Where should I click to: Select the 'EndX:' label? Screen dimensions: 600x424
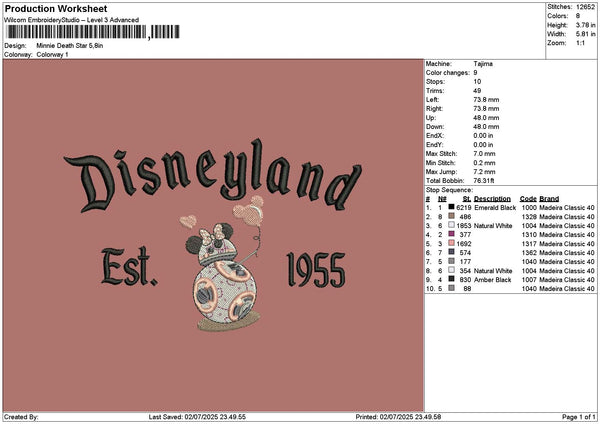tap(434, 136)
